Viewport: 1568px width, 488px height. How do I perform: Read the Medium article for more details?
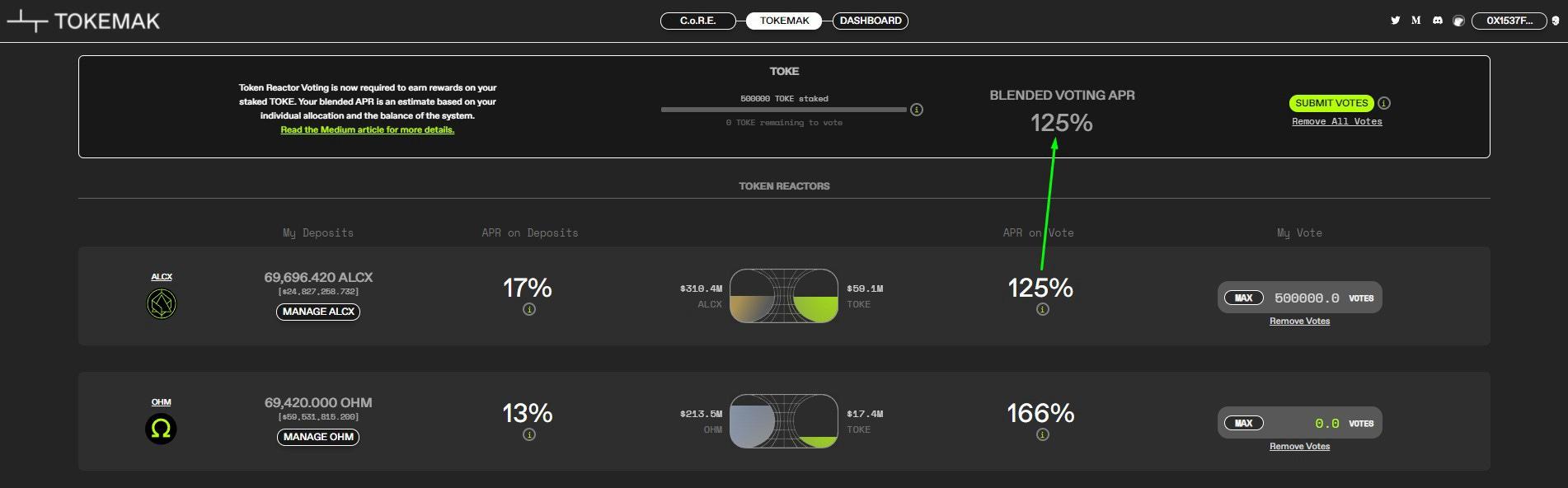[368, 129]
